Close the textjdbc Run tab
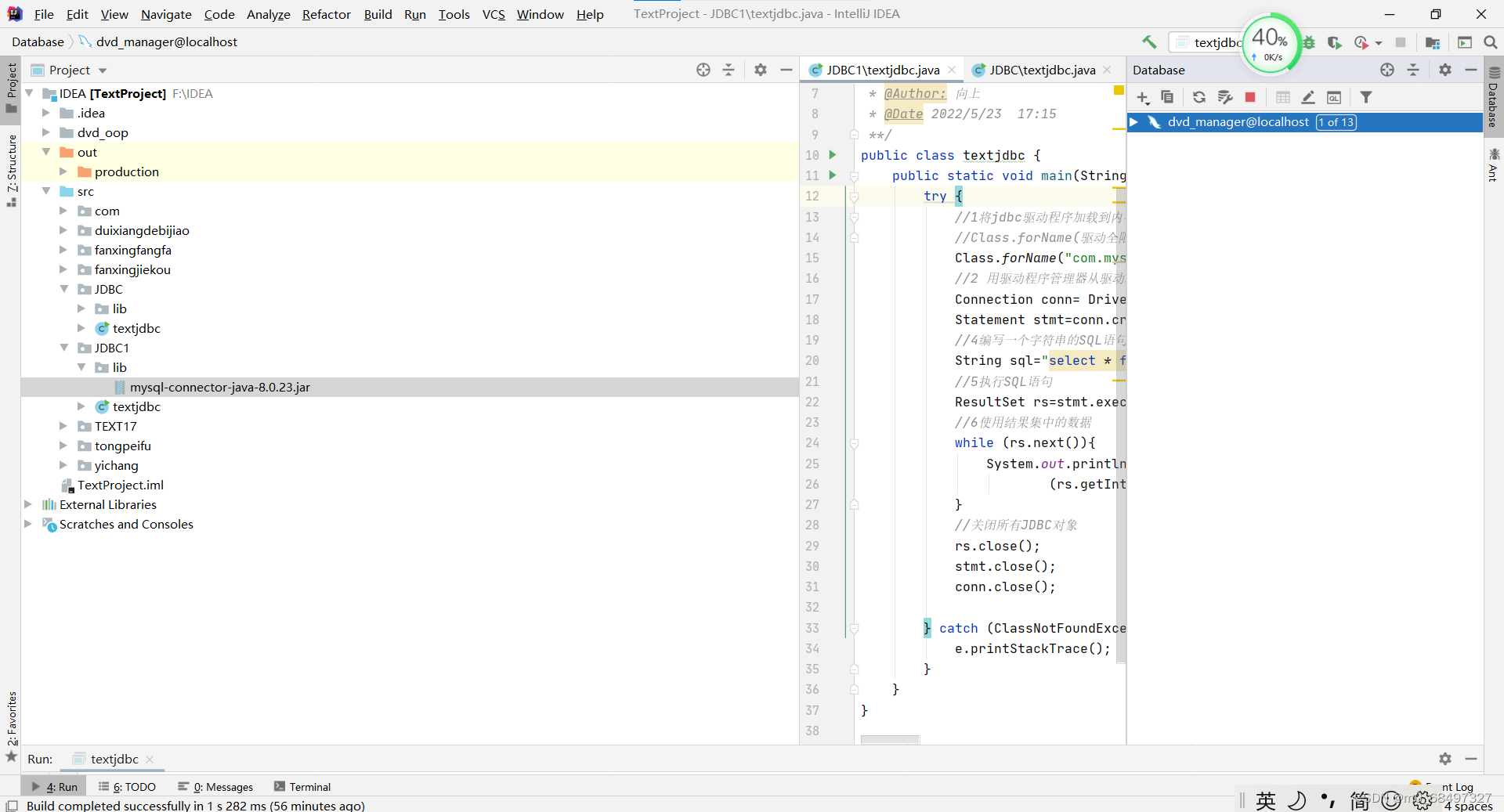Screen dimensions: 1504x812 150,760
